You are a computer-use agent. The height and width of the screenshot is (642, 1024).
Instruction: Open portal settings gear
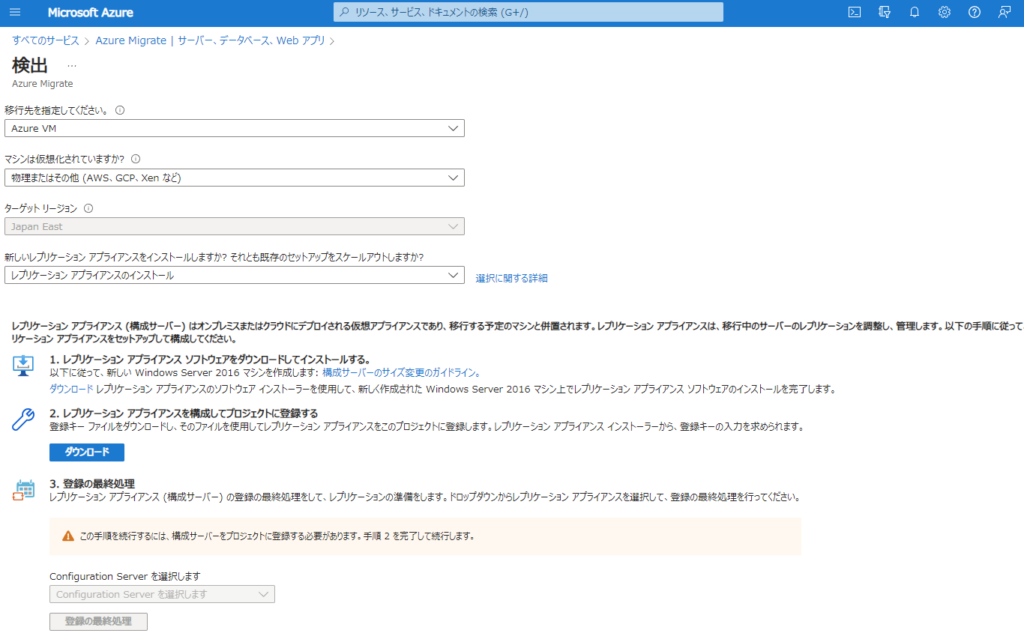pos(944,12)
